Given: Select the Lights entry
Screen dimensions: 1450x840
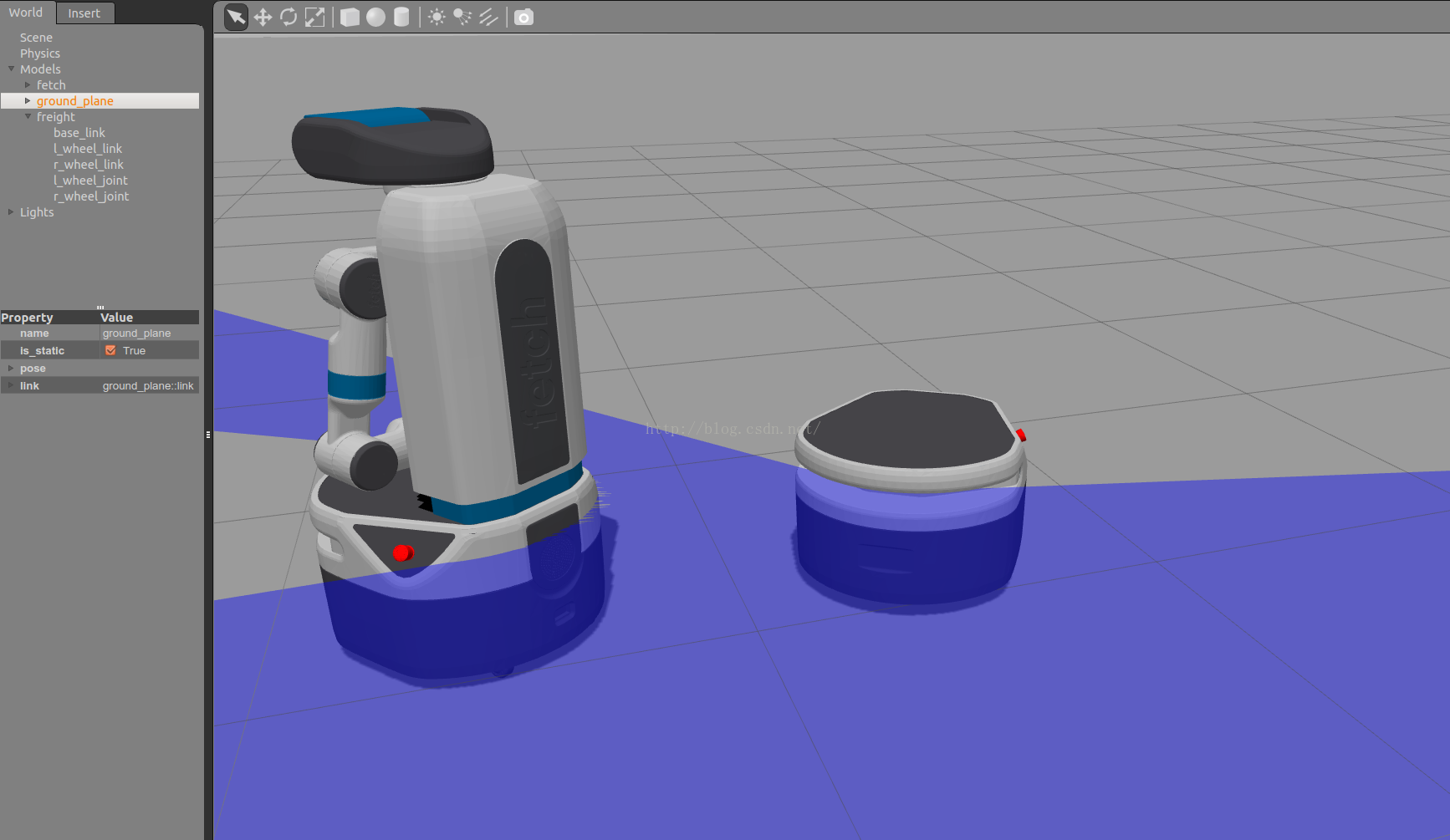Looking at the screenshot, I should (x=37, y=212).
